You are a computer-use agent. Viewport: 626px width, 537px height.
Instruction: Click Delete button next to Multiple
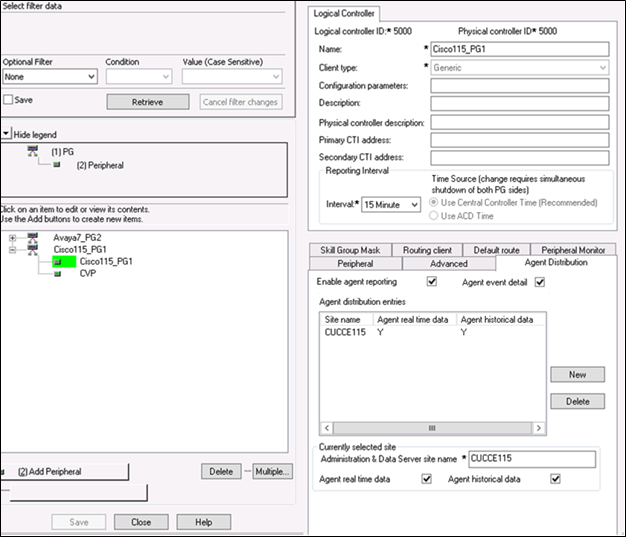click(221, 472)
